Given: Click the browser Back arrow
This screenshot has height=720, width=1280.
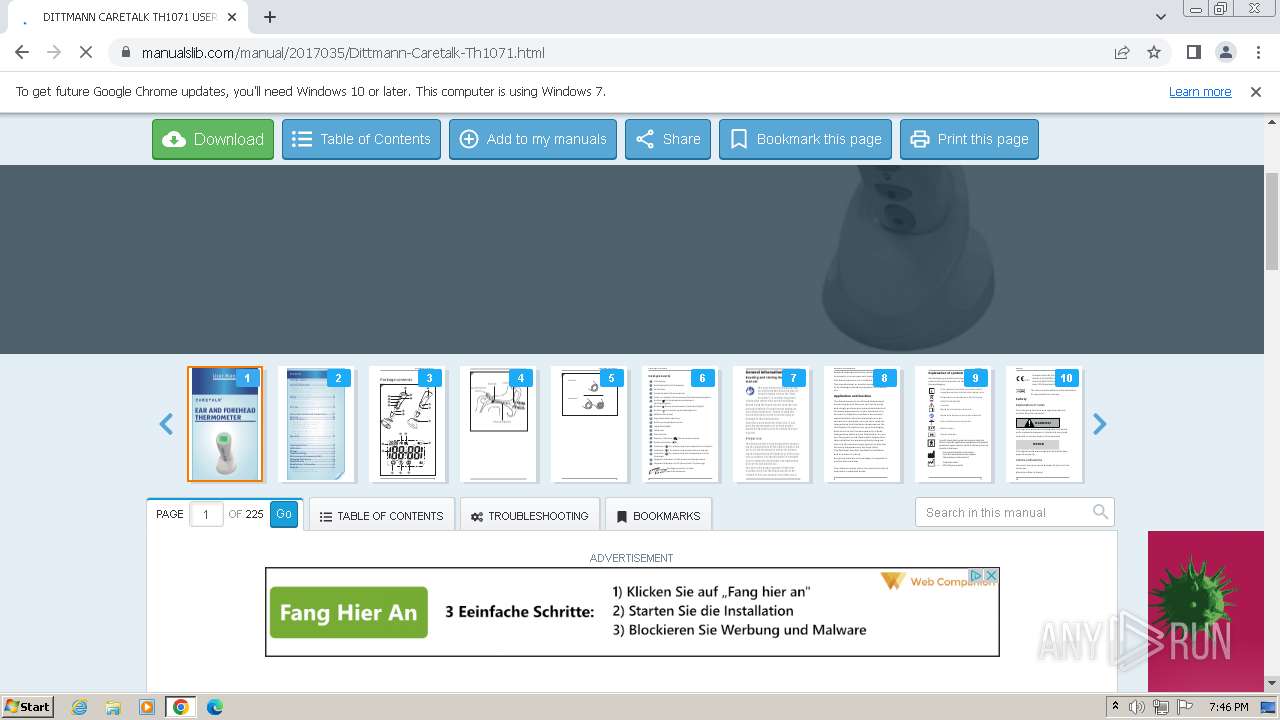Looking at the screenshot, I should pyautogui.click(x=22, y=52).
